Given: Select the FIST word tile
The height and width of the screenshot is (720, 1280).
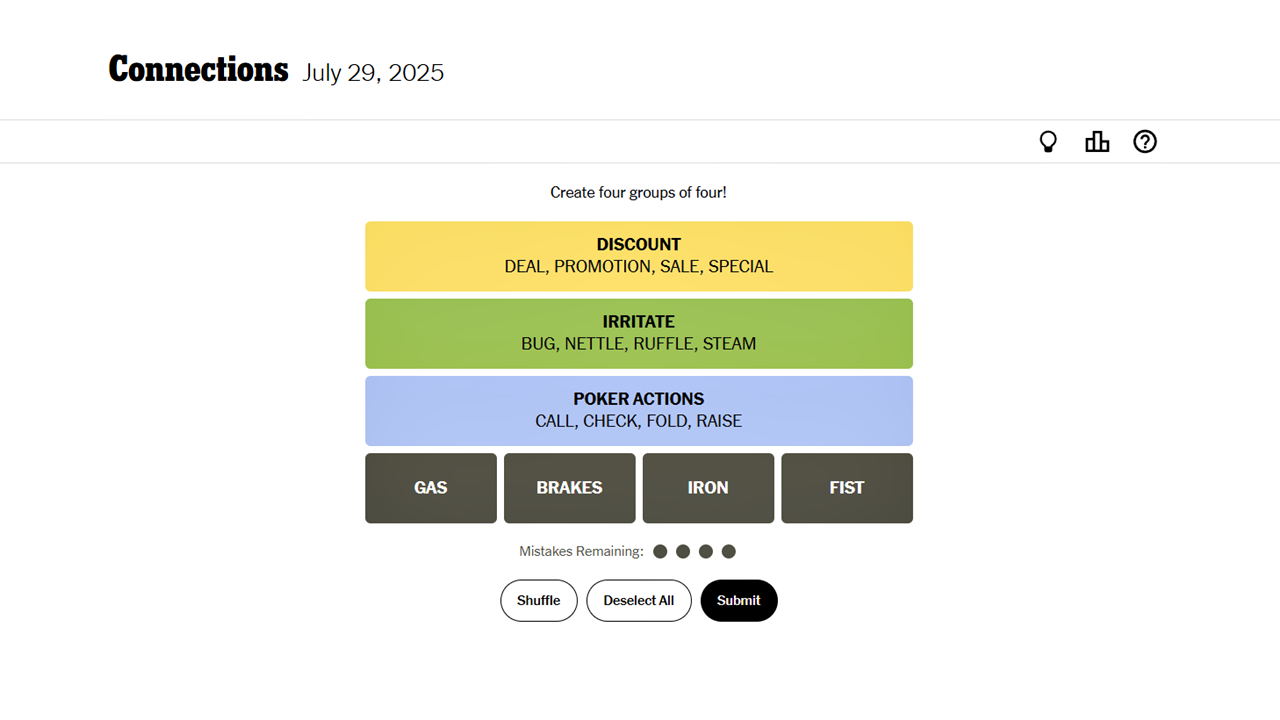Looking at the screenshot, I should click(x=847, y=488).
